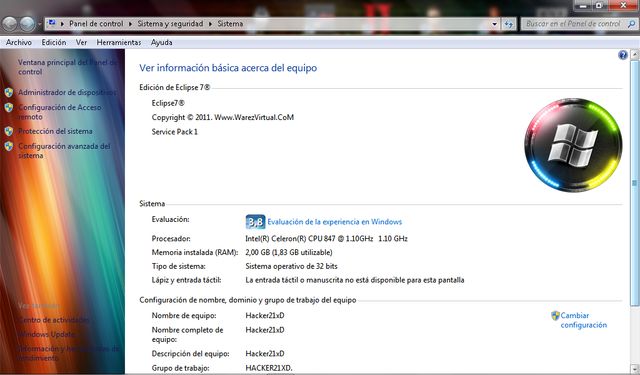Image resolution: width=640 pixels, height=375 pixels.
Task: Click the 3,8 experience rating badge
Action: click(x=256, y=222)
